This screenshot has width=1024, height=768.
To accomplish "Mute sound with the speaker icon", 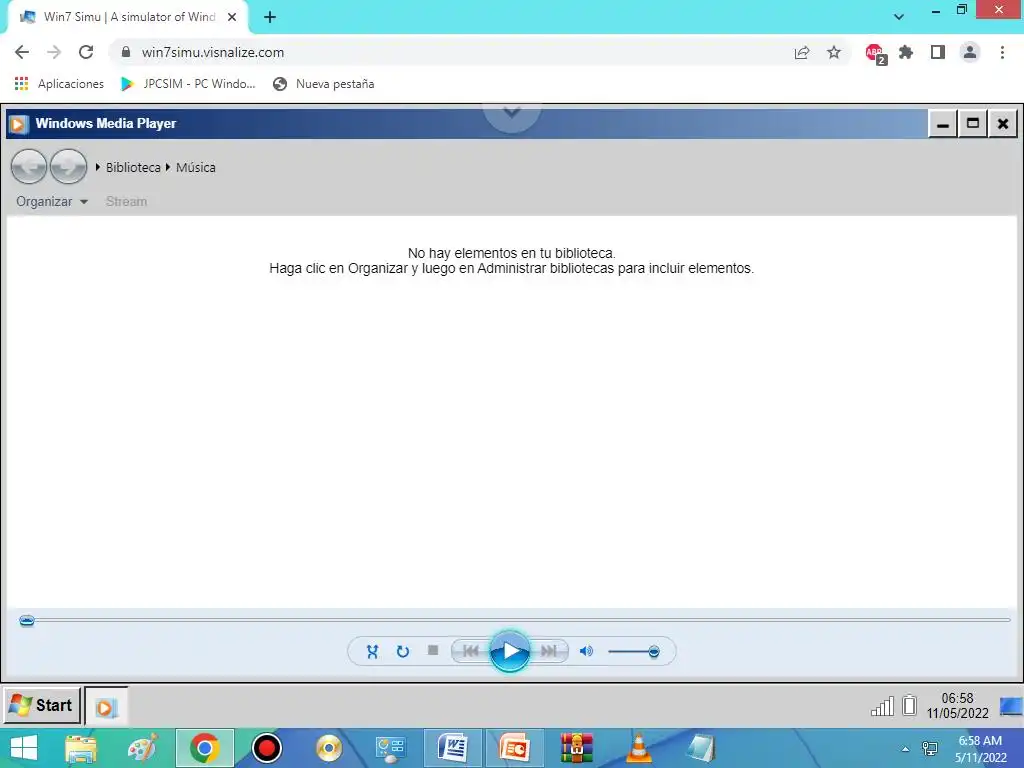I will [586, 651].
